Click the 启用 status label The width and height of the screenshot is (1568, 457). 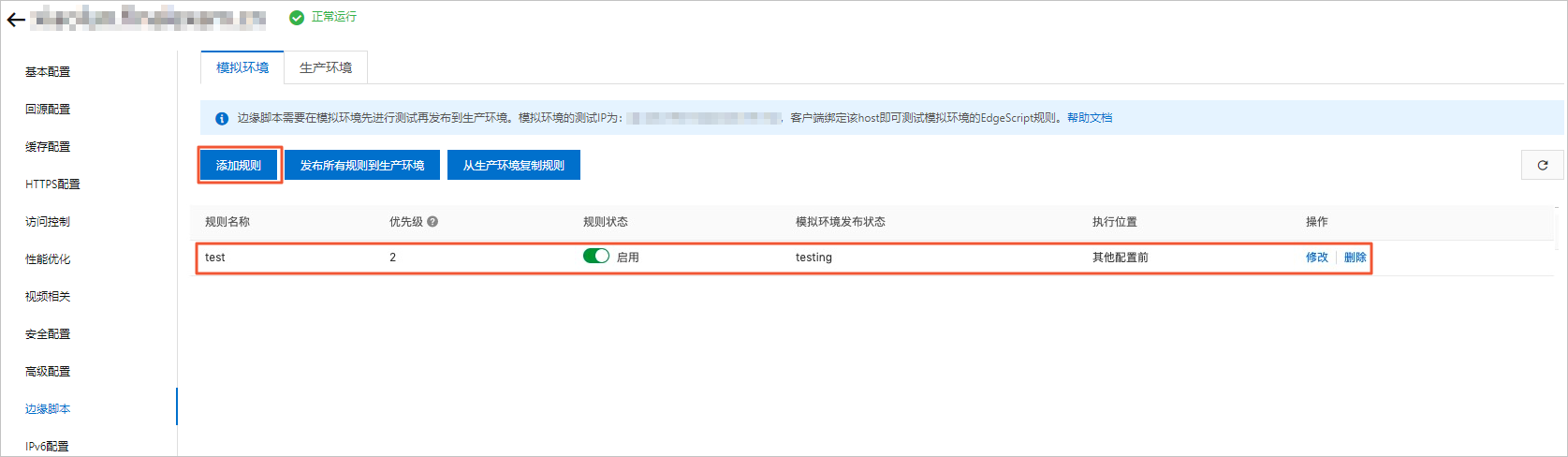628,257
